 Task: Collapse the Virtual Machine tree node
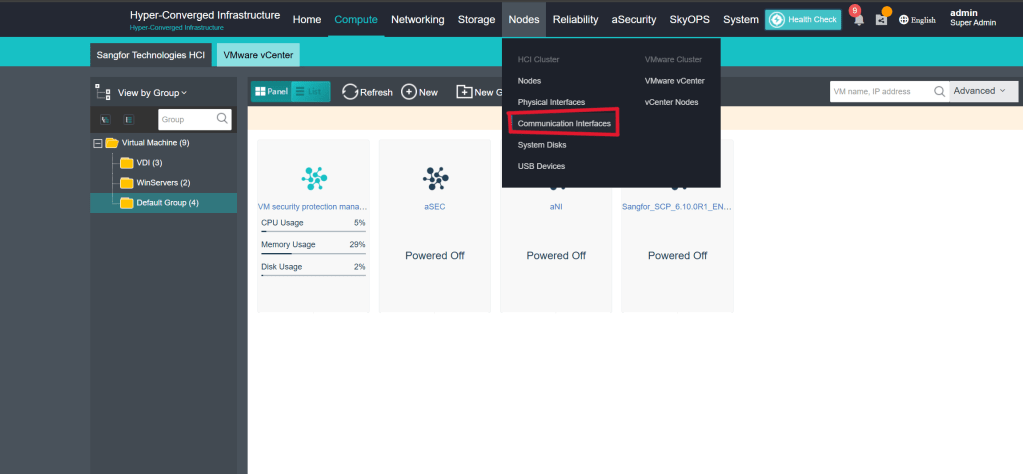[x=98, y=143]
